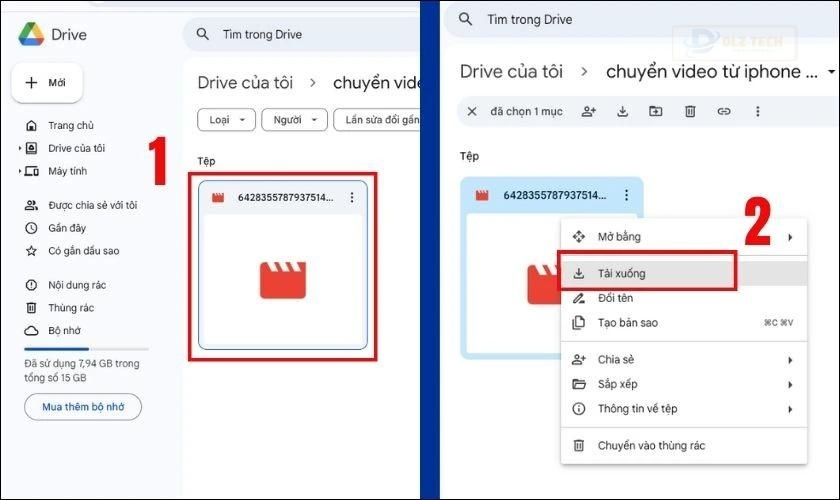
Task: Click the search magnifier icon in right panel
Action: click(466, 19)
